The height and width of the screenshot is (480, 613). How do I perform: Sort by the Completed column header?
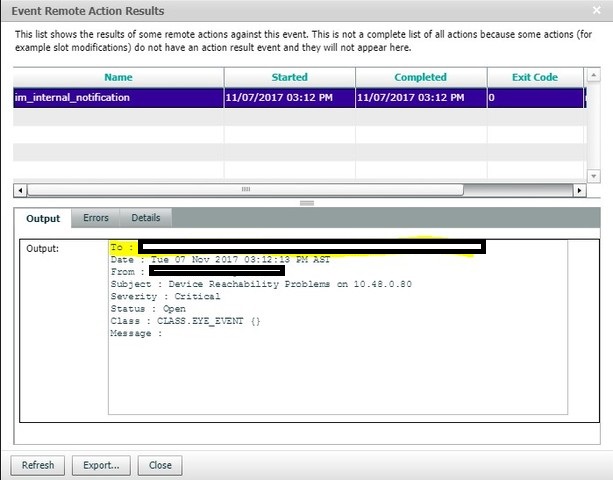pos(420,77)
